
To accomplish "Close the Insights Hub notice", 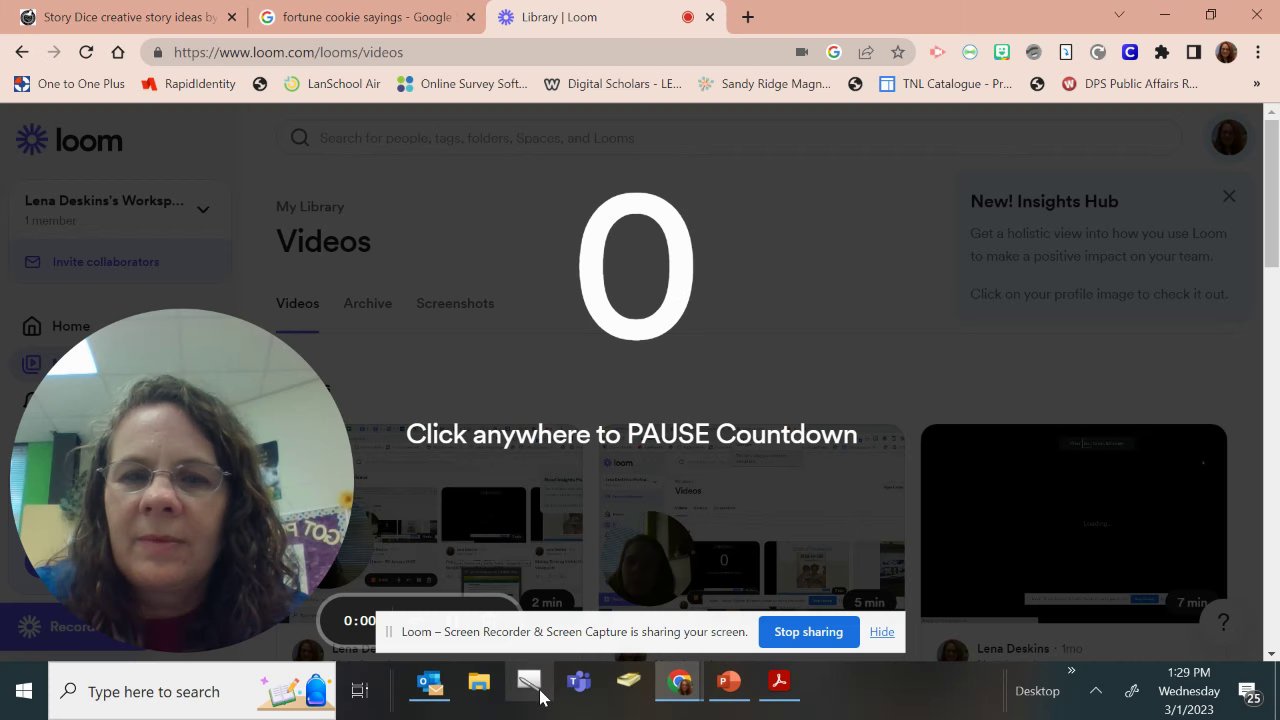I will pyautogui.click(x=1229, y=196).
